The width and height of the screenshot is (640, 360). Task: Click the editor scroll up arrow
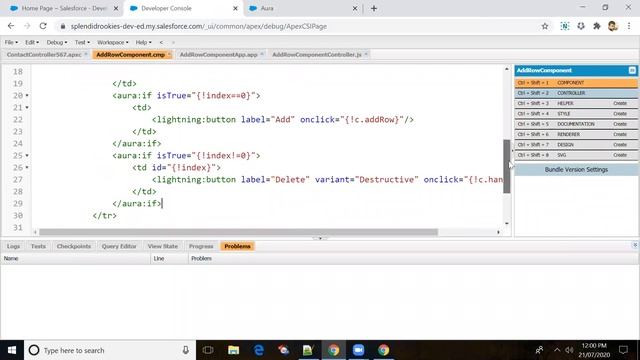[507, 69]
